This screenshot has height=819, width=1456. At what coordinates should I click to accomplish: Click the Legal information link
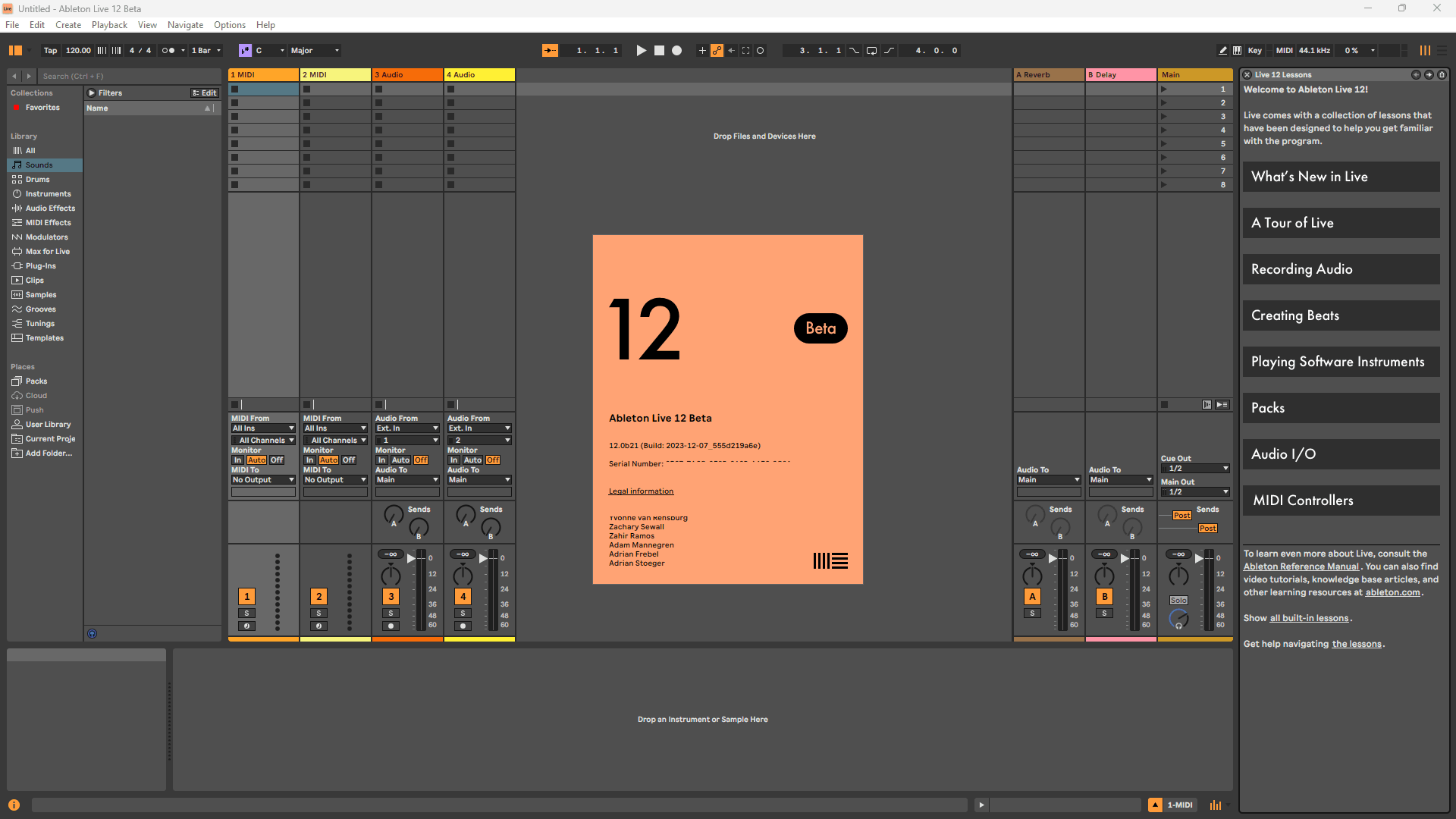coord(641,491)
